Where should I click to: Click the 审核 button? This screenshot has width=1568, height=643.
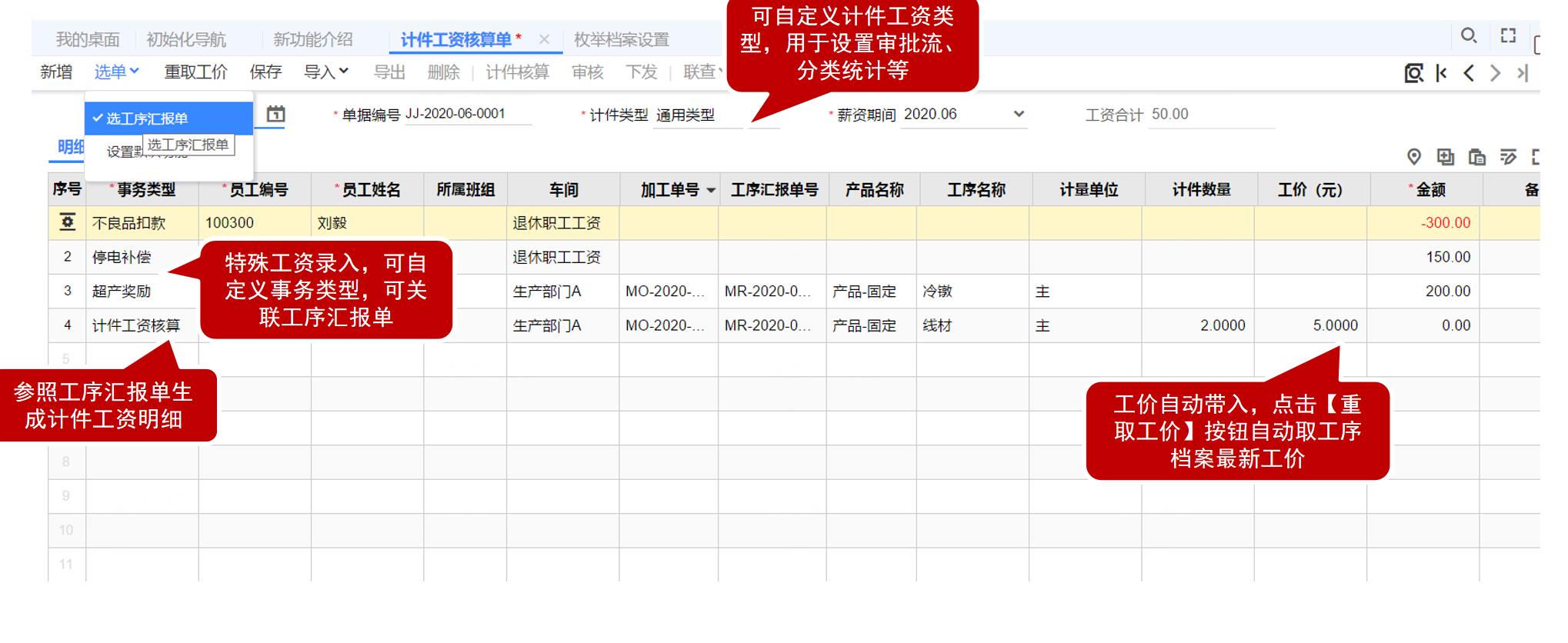click(588, 72)
